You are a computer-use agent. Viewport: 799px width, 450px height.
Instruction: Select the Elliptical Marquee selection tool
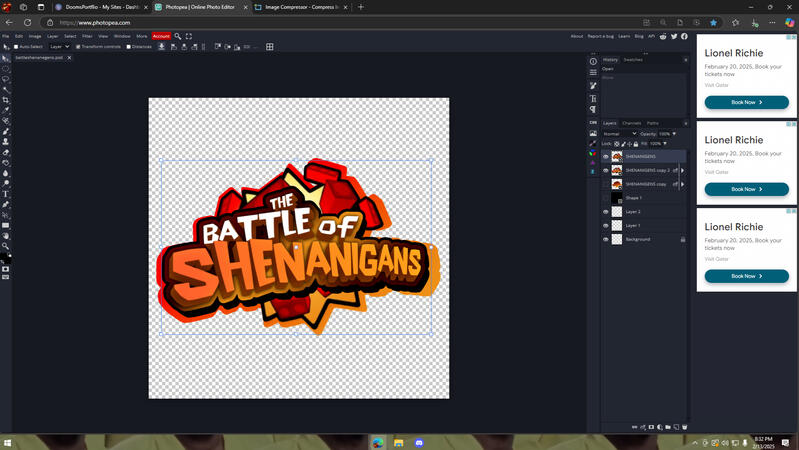click(x=6, y=69)
